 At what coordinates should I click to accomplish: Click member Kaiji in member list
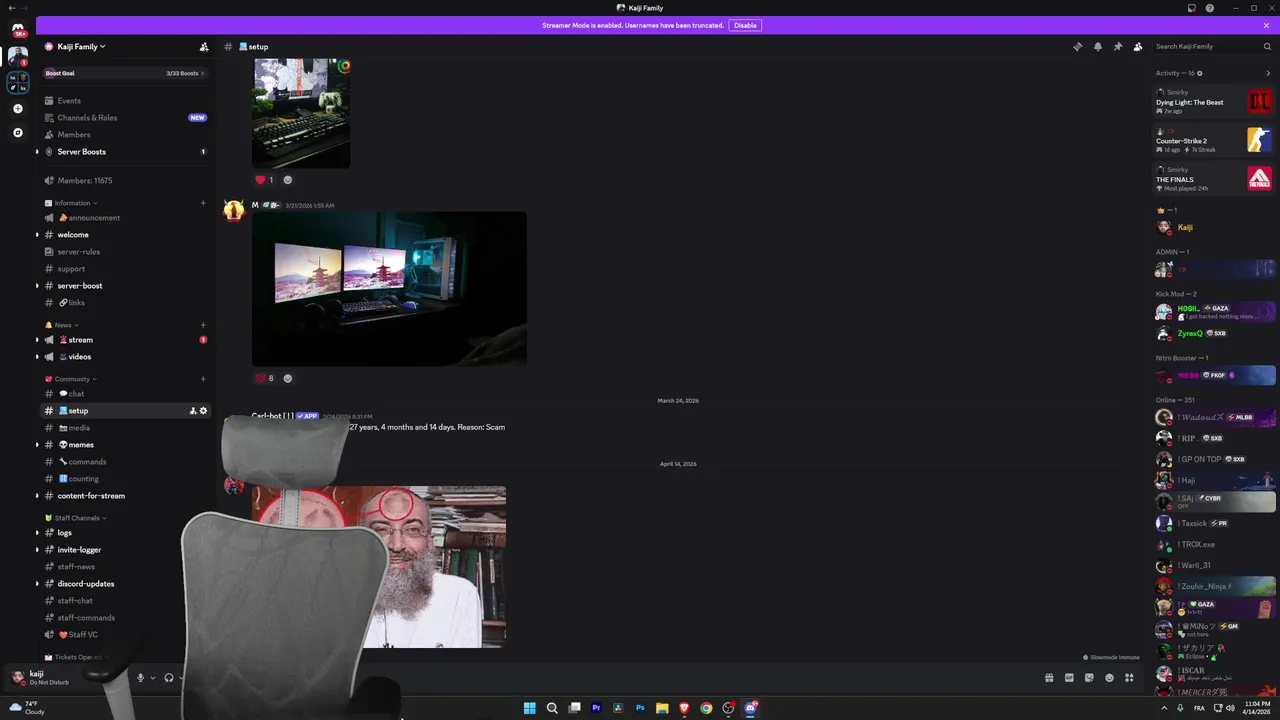[1214, 227]
